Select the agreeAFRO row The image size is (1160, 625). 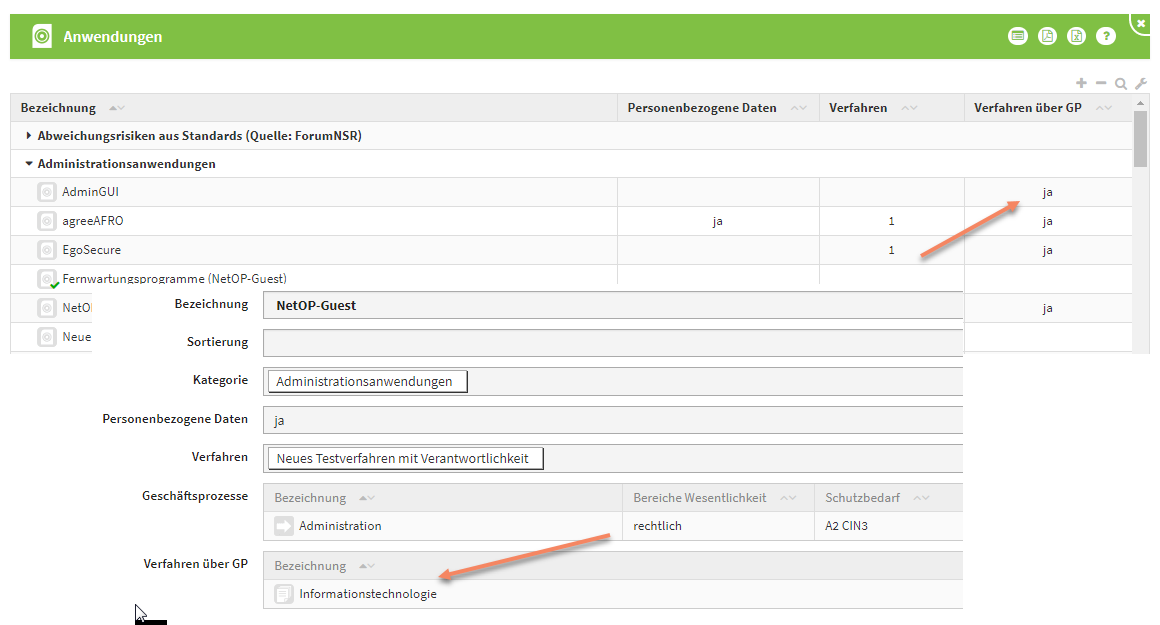coord(571,221)
